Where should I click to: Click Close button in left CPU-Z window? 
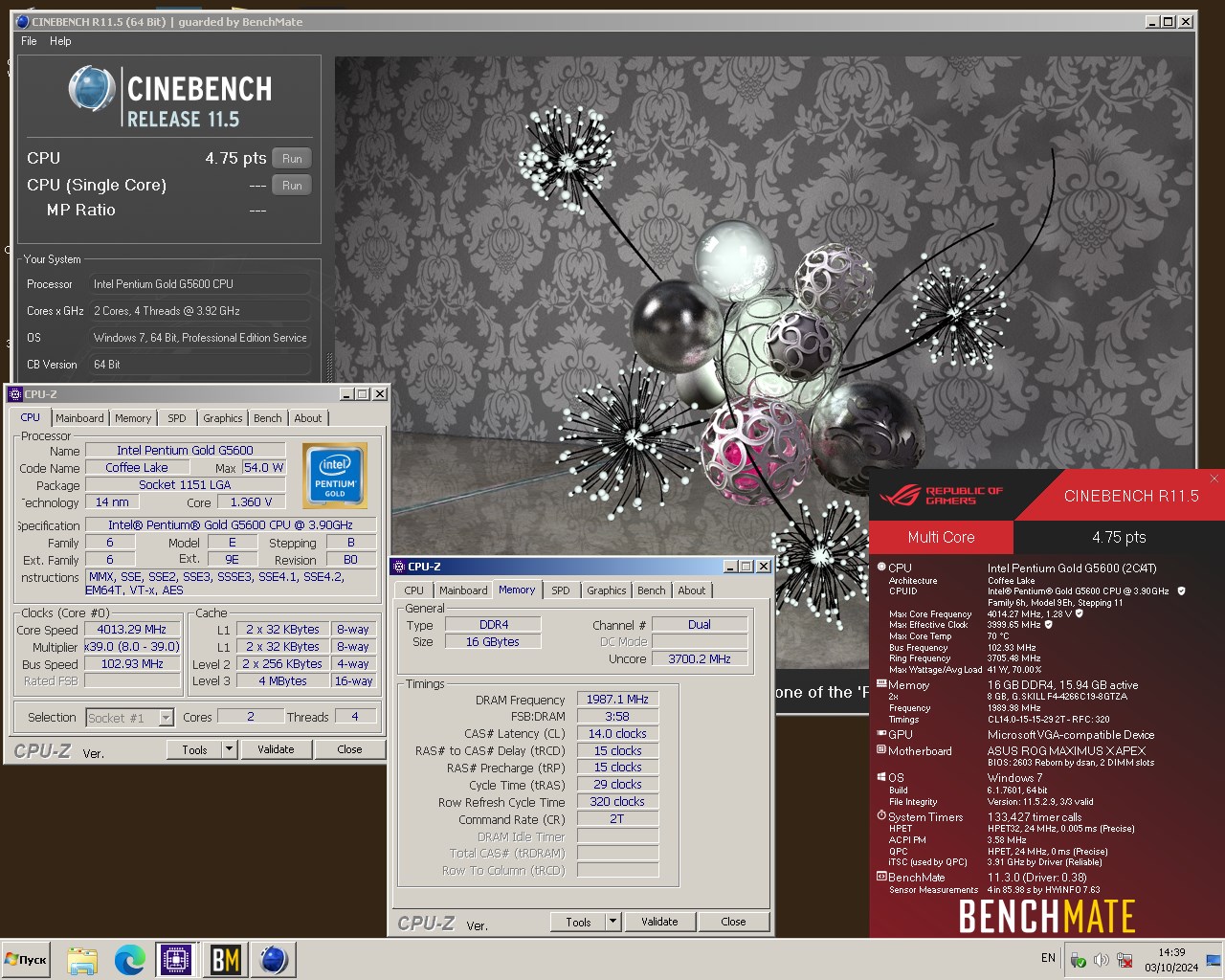(x=349, y=749)
